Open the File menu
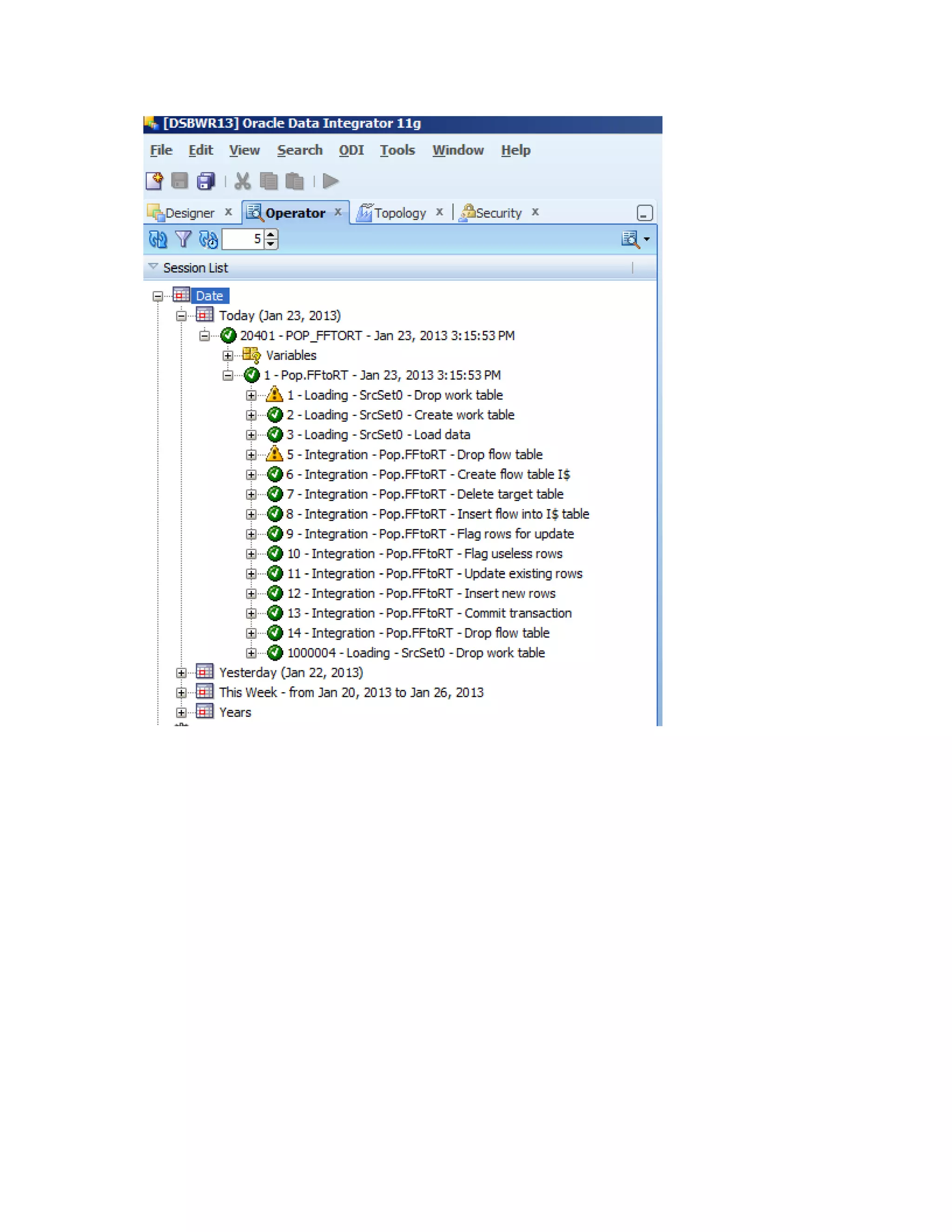 [161, 150]
